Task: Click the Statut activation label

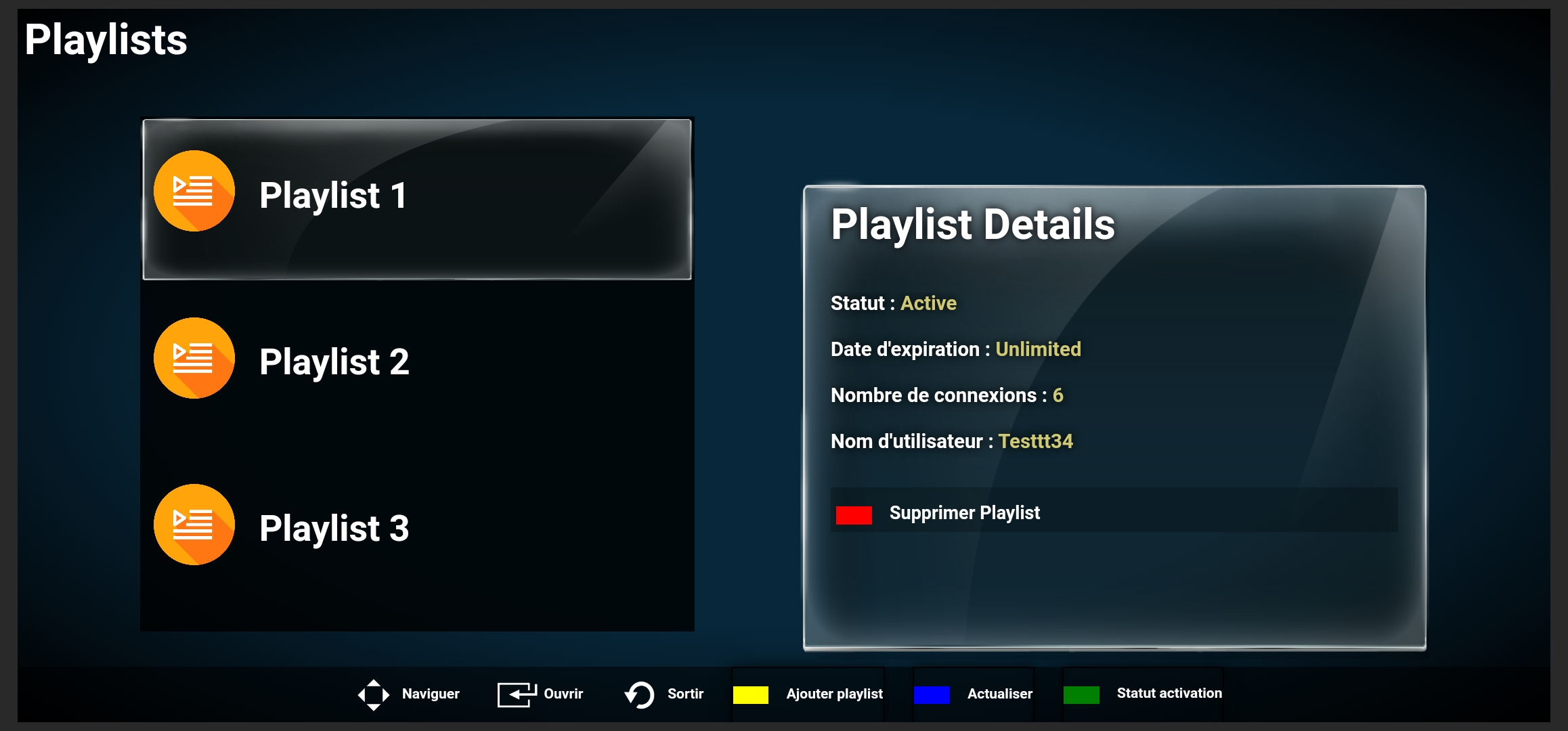Action: click(x=1170, y=693)
